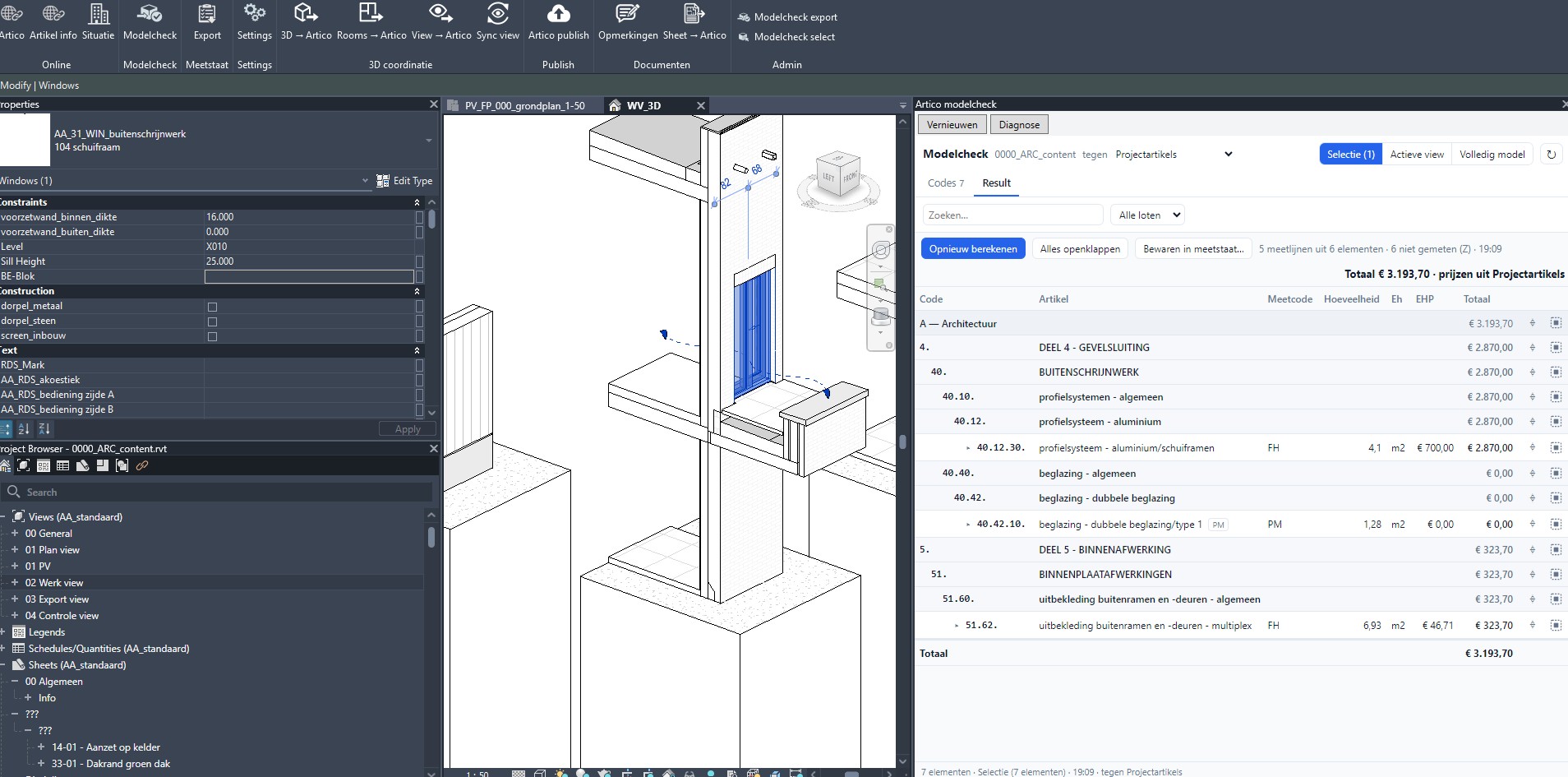Run the 3D → Artico coordination tool
The height and width of the screenshot is (777, 1568).
point(307,22)
